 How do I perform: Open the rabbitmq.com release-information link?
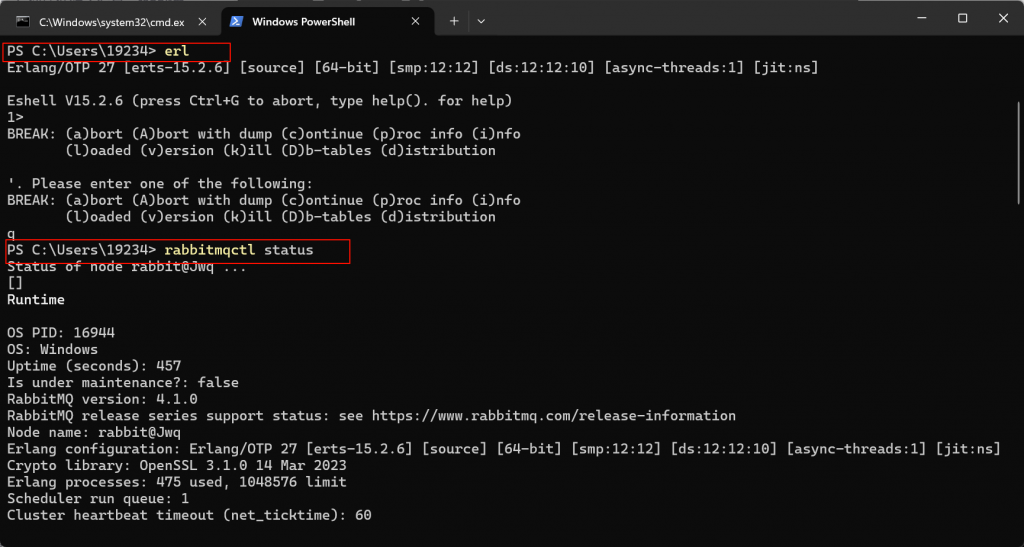(x=554, y=416)
